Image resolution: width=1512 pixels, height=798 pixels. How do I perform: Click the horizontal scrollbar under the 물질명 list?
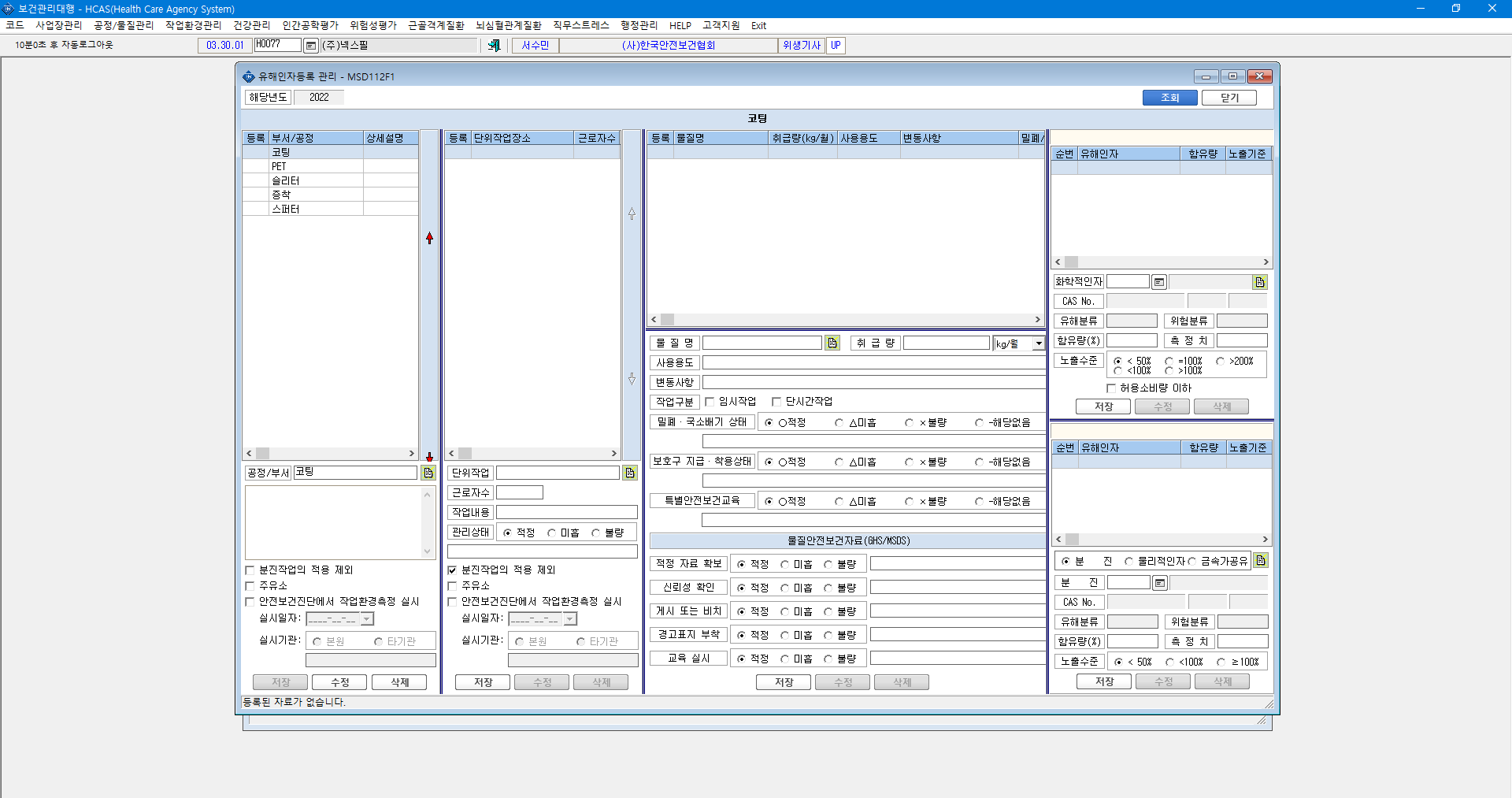[845, 319]
